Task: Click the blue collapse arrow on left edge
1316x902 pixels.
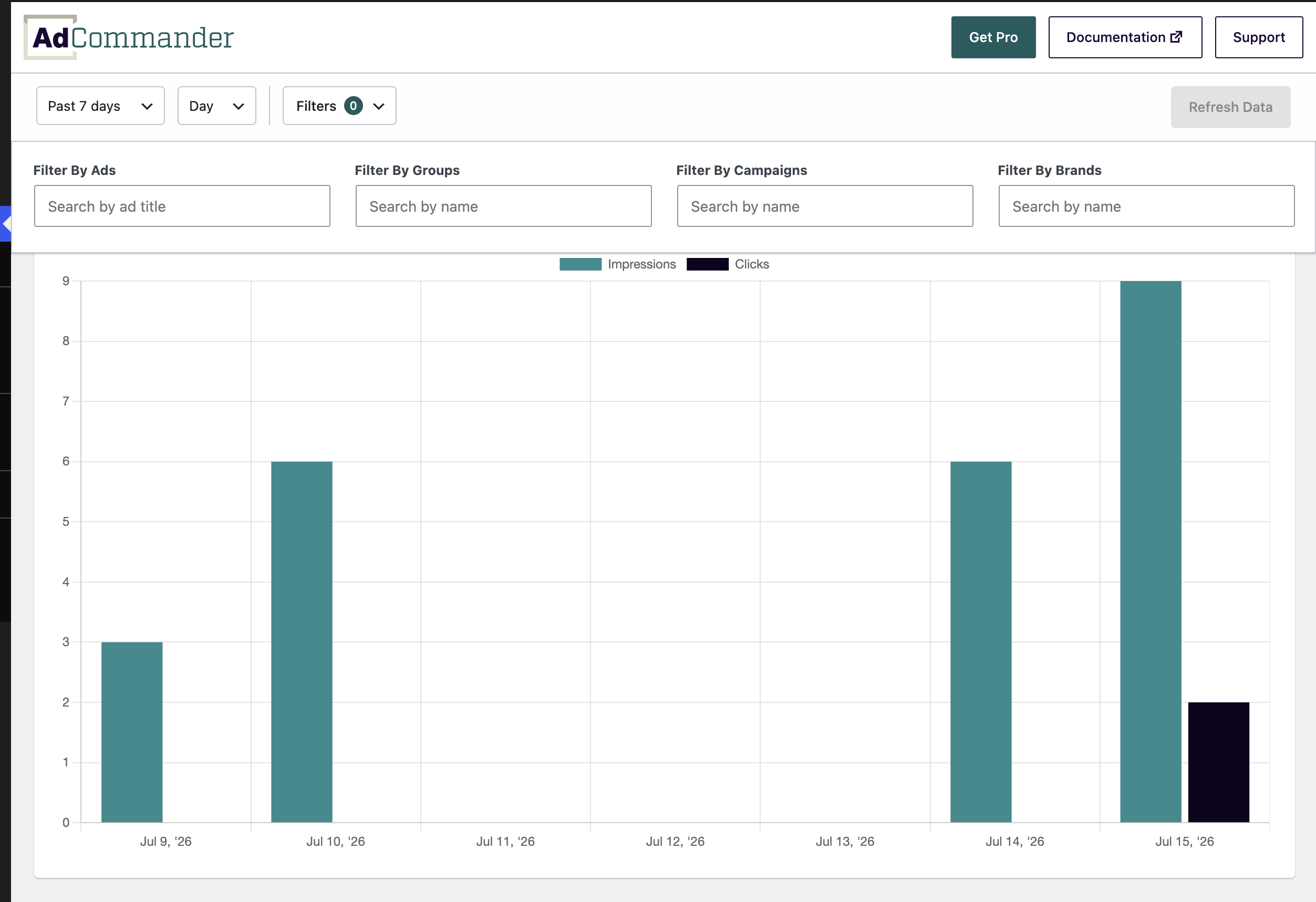Action: (6, 224)
